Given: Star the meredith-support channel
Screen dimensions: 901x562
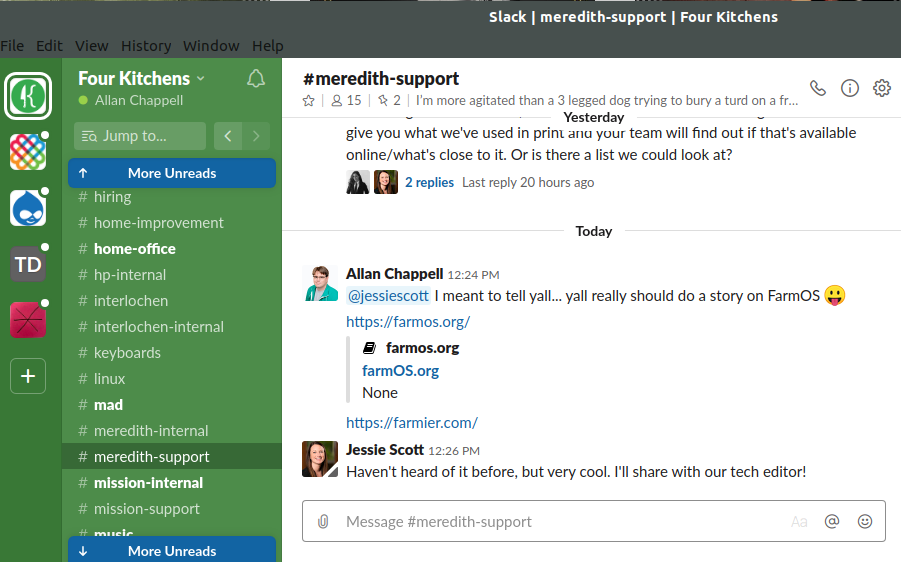Looking at the screenshot, I should click(x=309, y=101).
